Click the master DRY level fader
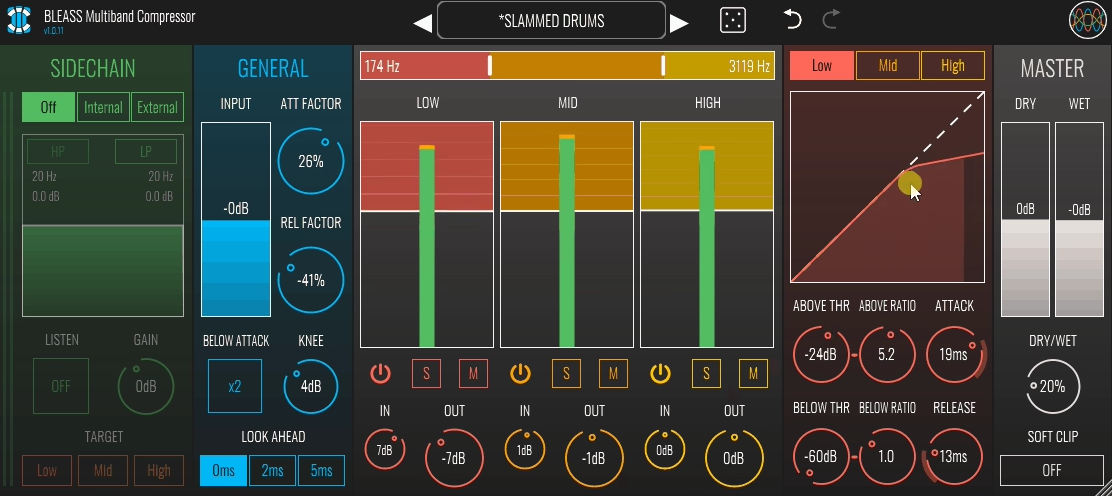This screenshot has width=1112, height=496. (x=1025, y=219)
